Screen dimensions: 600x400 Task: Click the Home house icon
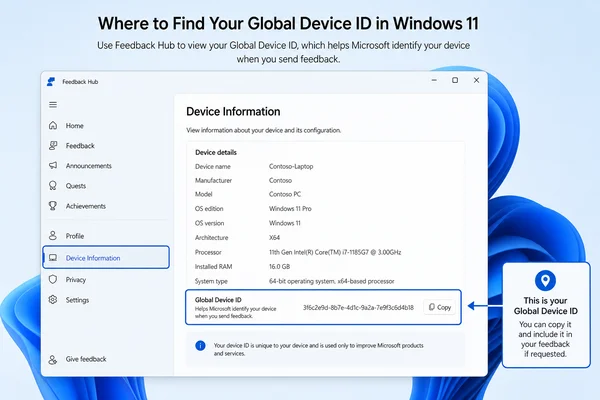point(53,125)
